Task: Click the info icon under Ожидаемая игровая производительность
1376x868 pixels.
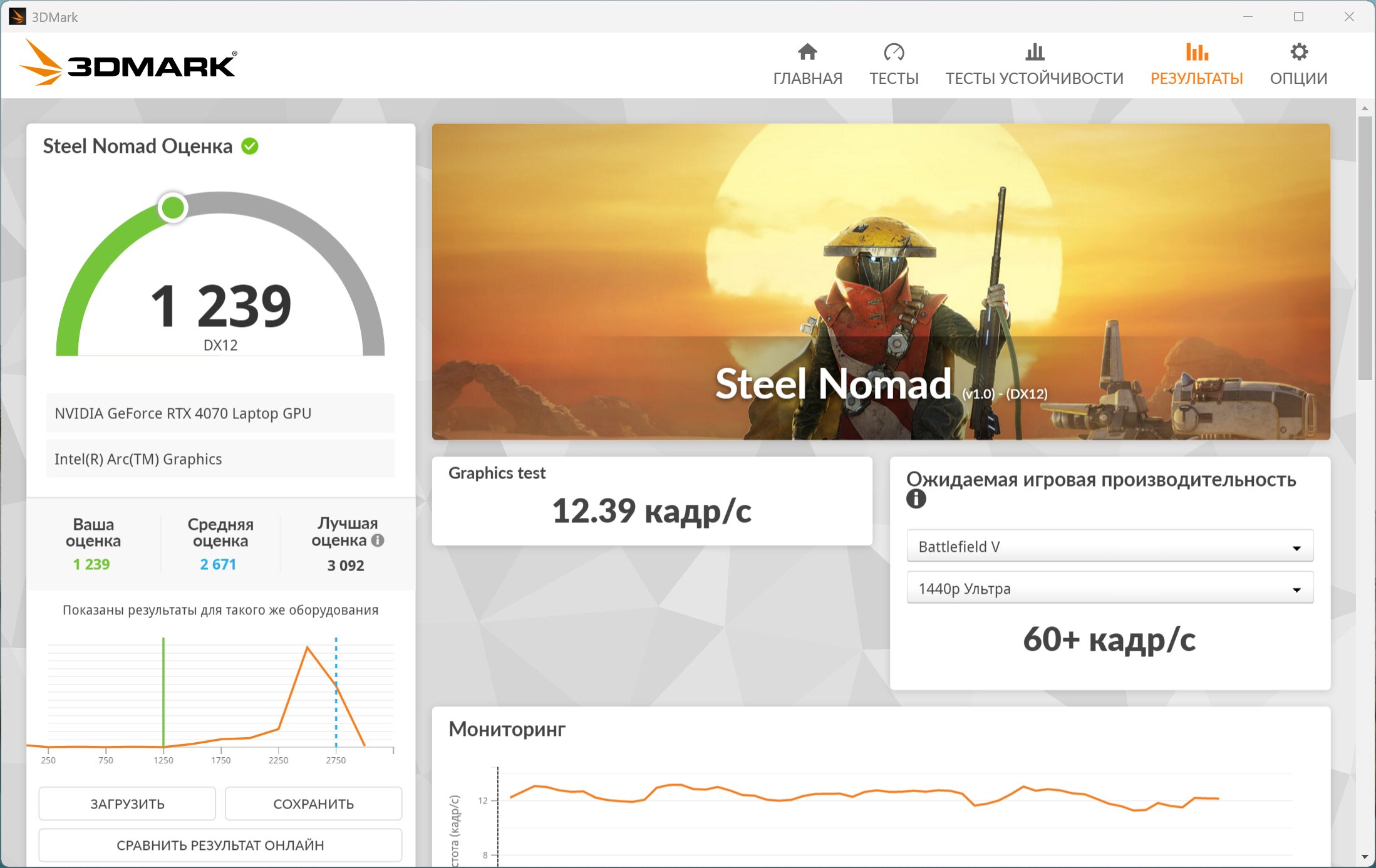Action: (916, 499)
